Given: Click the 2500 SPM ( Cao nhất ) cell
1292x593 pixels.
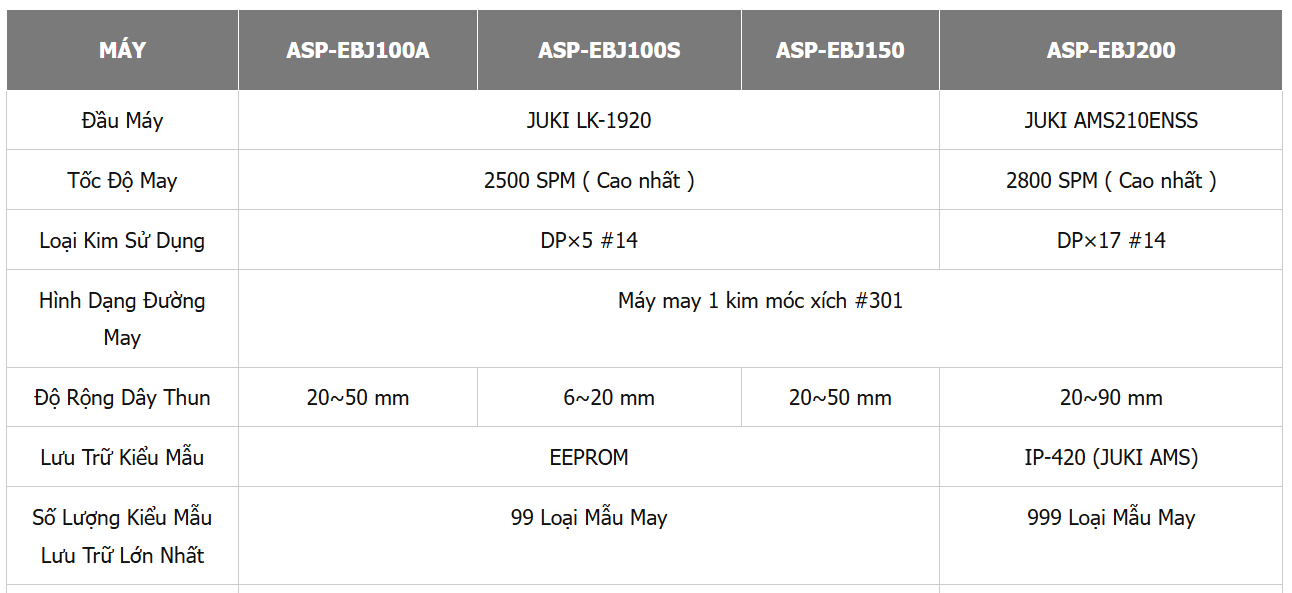Looking at the screenshot, I should coord(589,180).
